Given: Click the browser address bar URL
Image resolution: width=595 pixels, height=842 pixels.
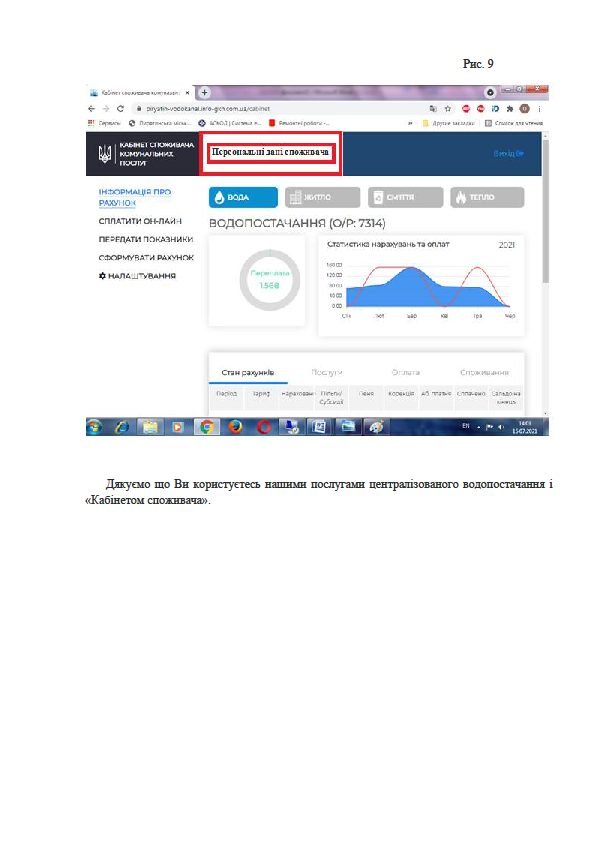Looking at the screenshot, I should tap(208, 108).
